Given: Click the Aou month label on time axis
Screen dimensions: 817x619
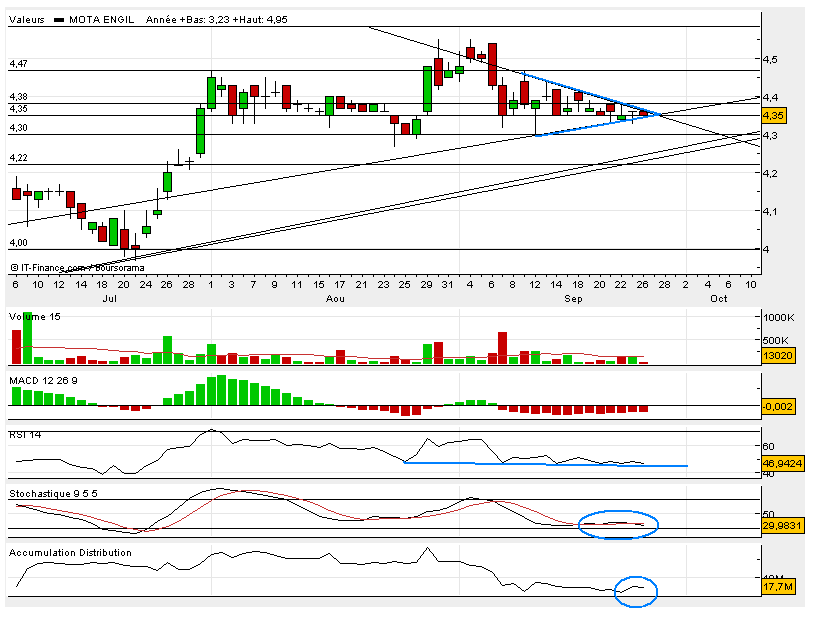Looking at the screenshot, I should (x=335, y=299).
